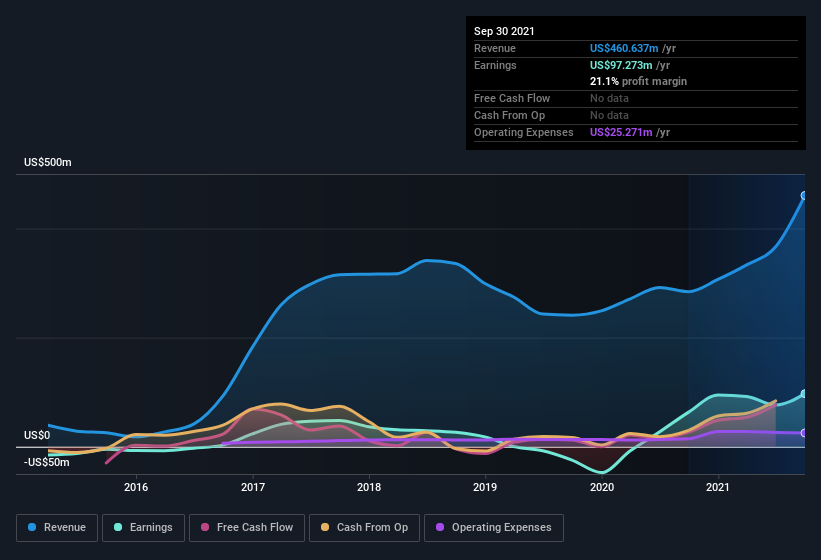
Task: Click the 2016 x-axis label
Action: pos(136,487)
